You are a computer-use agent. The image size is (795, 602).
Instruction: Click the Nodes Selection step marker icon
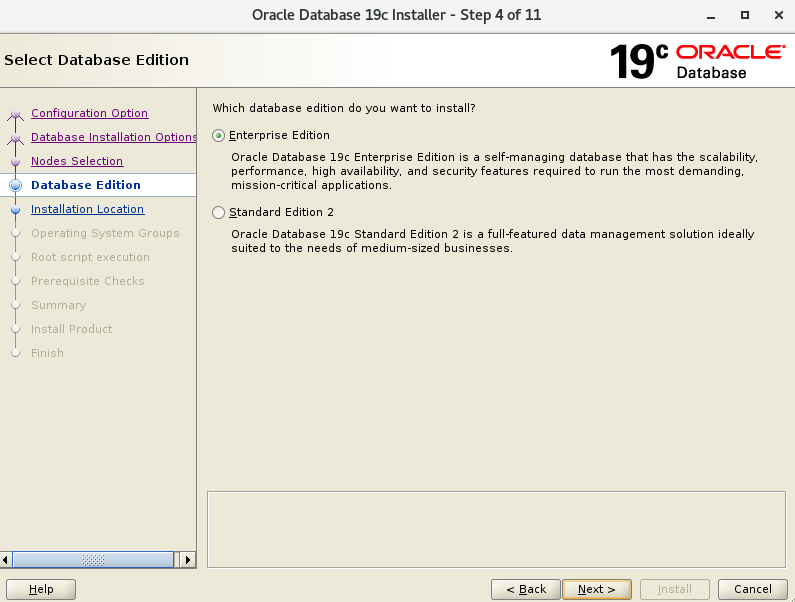16,161
